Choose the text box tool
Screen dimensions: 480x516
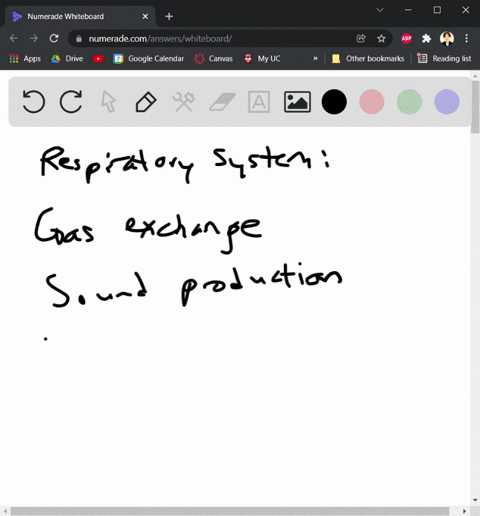click(x=259, y=102)
